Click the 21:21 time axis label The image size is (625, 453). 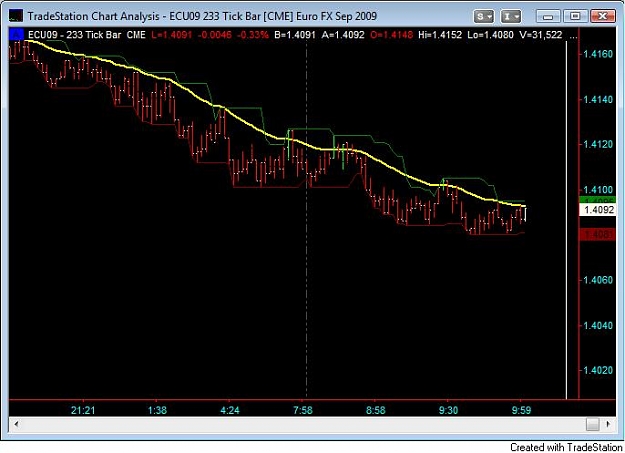[83, 410]
